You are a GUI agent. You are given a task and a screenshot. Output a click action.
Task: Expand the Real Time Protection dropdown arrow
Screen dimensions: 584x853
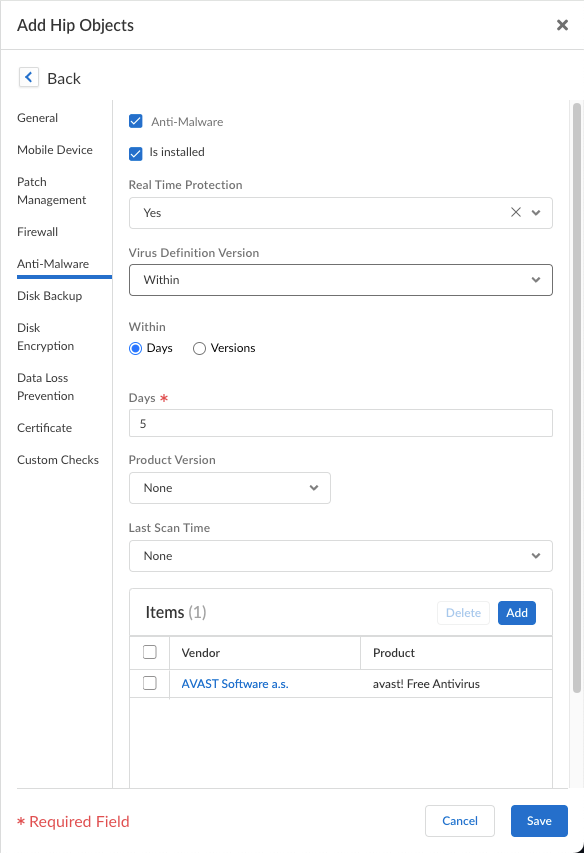pos(536,213)
